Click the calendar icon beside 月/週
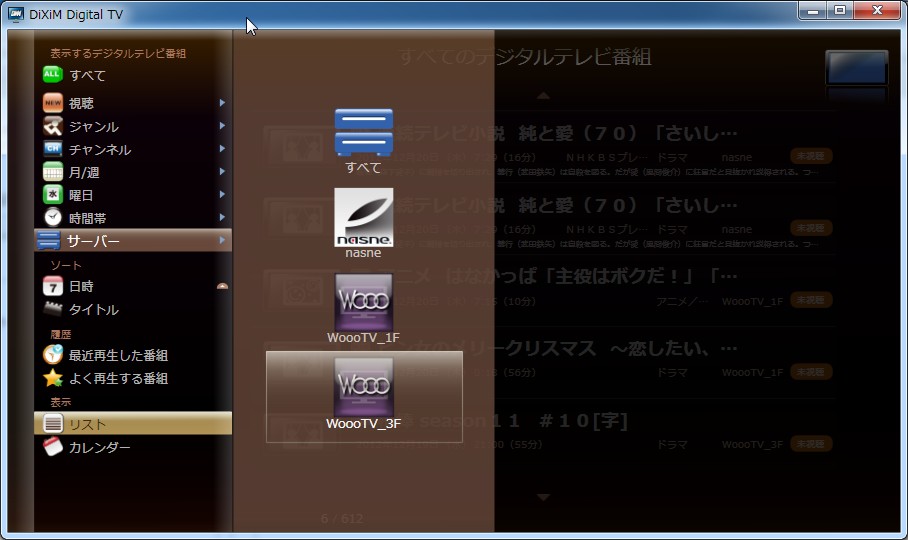The width and height of the screenshot is (908, 540). coord(53,172)
